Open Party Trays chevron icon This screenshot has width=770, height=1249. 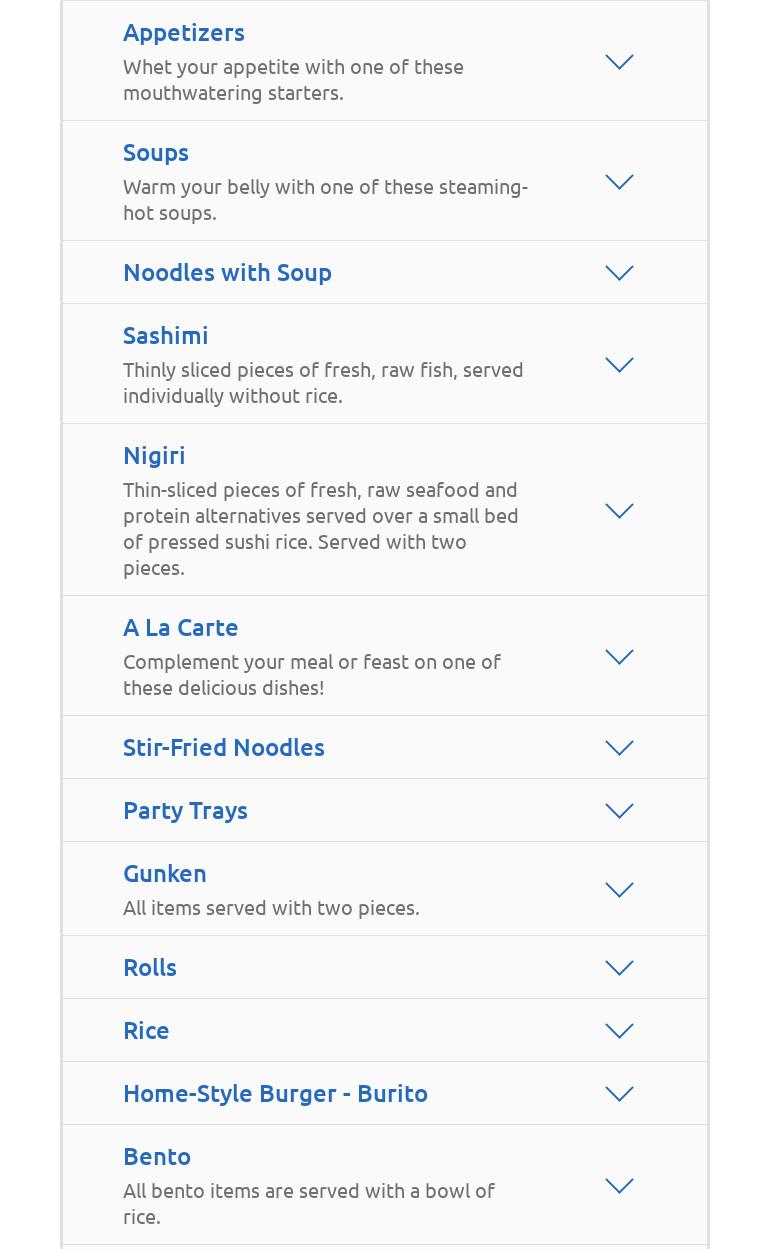[x=619, y=811]
